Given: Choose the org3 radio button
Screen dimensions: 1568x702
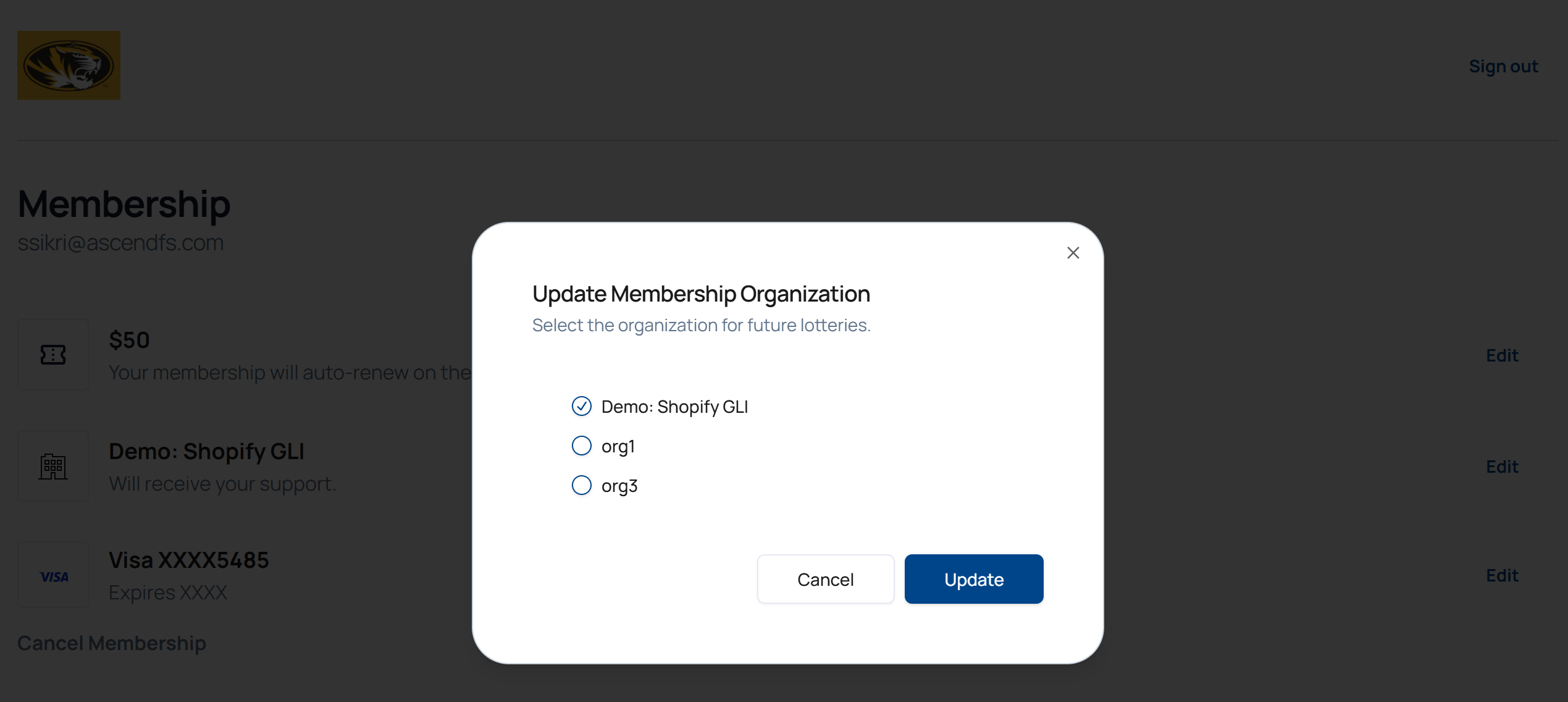Looking at the screenshot, I should (x=581, y=485).
